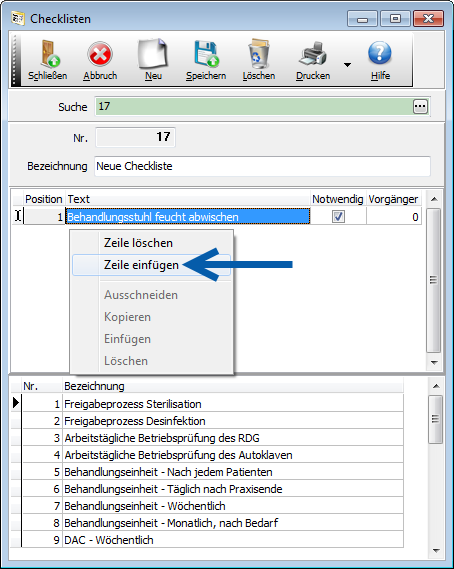Cancel with the Abbruch red X icon
This screenshot has height=569, width=454.
(x=100, y=54)
